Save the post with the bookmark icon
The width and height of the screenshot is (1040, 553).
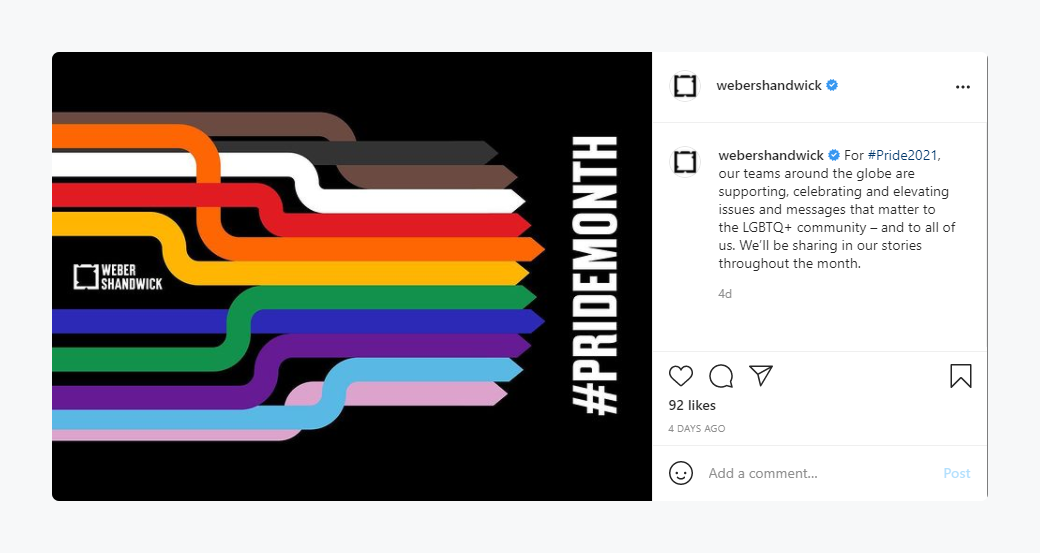(x=960, y=376)
